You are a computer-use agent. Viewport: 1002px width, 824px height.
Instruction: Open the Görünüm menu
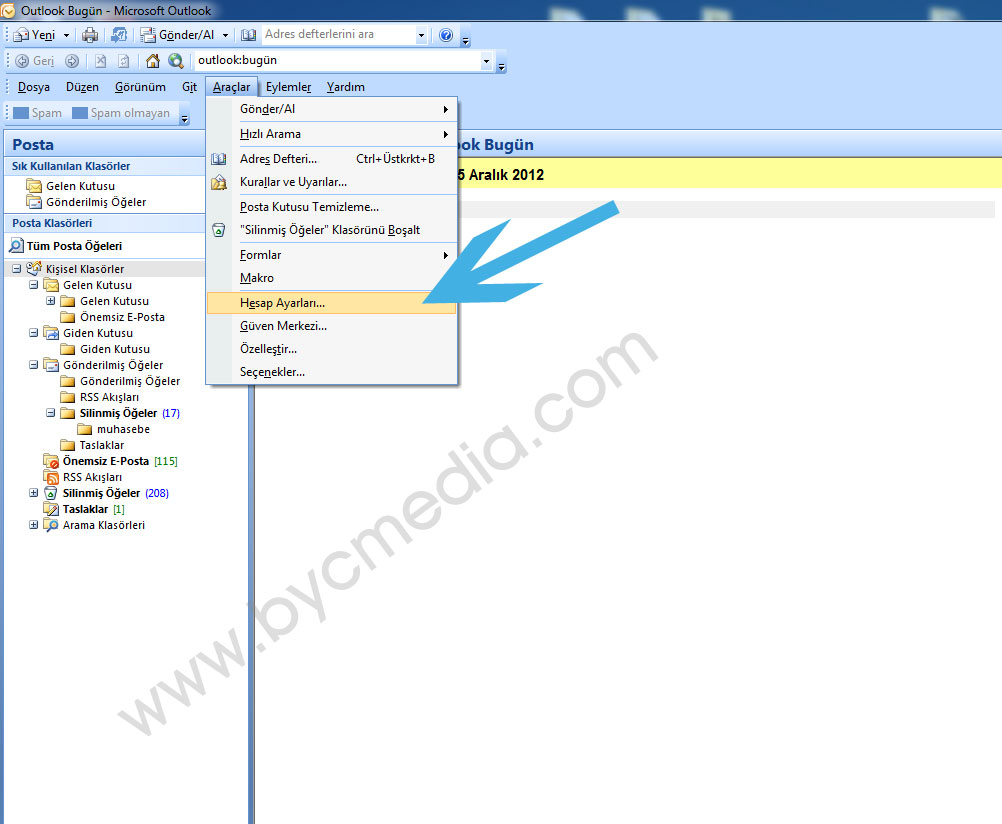pos(140,87)
